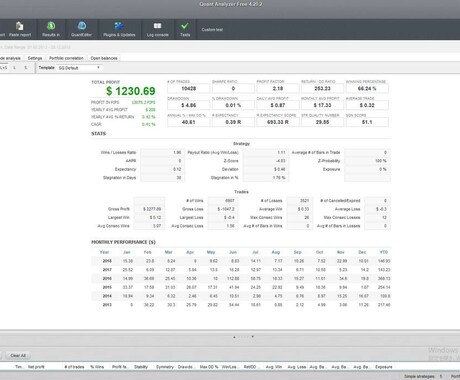Click average trade value $ 0.32
This screenshot has width=460, height=380.
(367, 105)
